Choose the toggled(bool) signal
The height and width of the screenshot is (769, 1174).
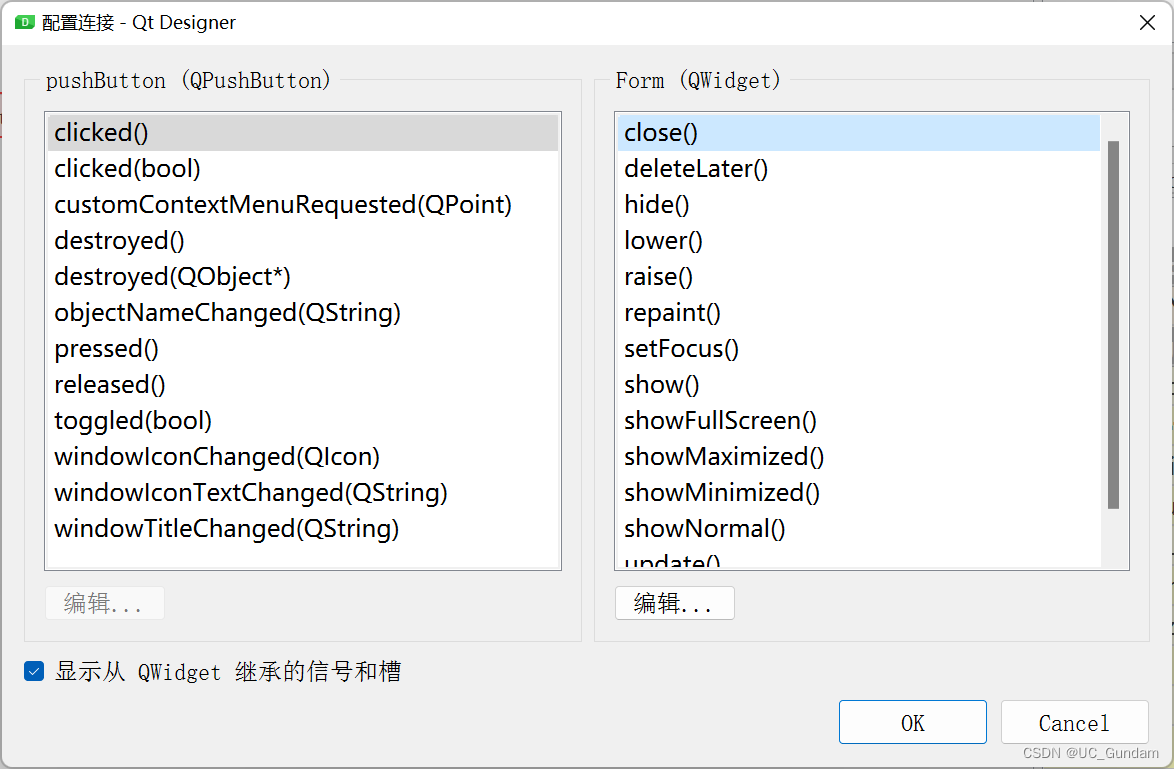302,420
